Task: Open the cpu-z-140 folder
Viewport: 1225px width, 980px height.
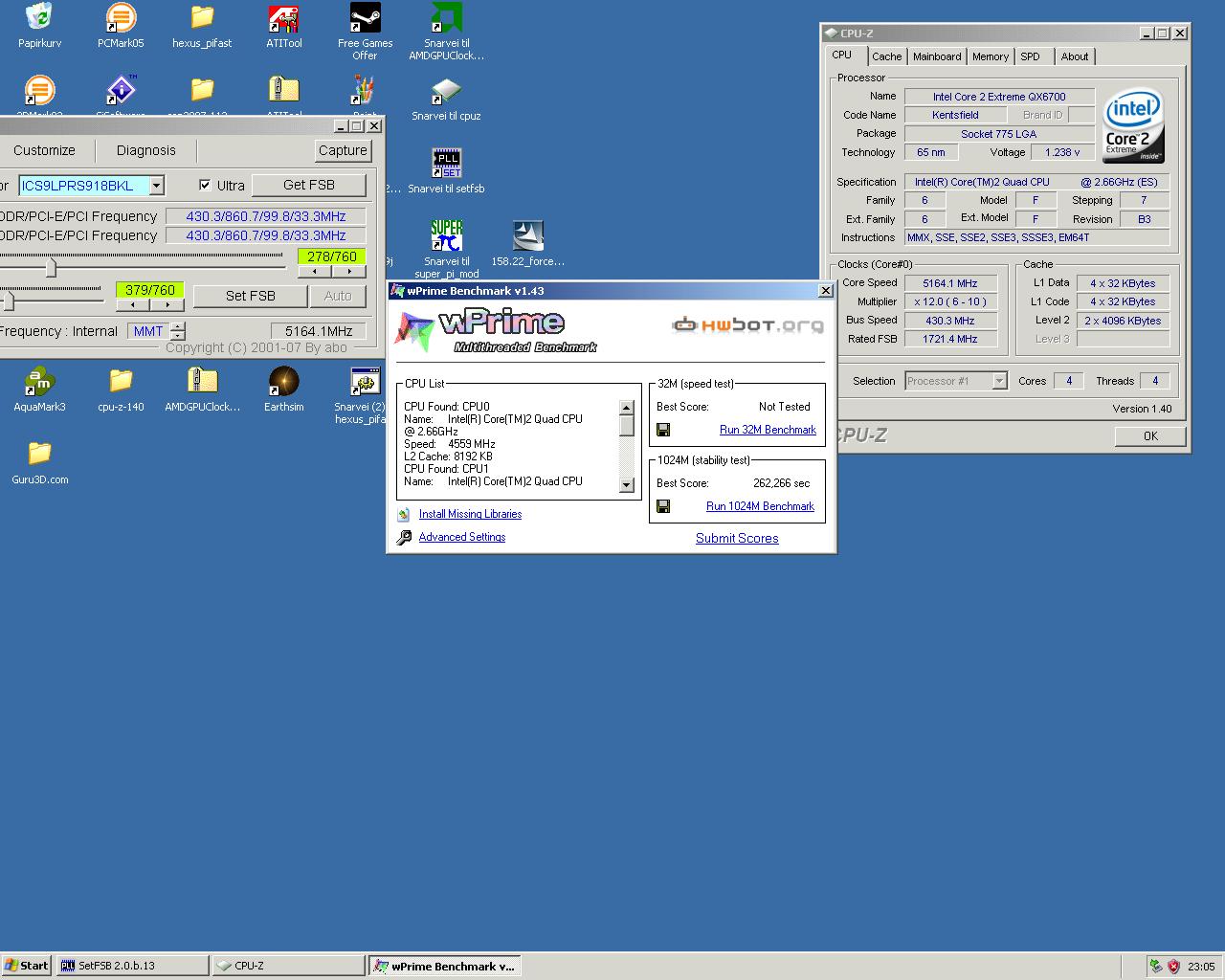Action: point(121,382)
